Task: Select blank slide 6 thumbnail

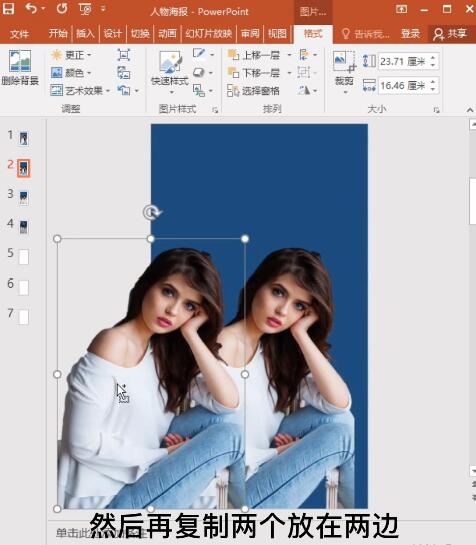Action: (x=24, y=287)
